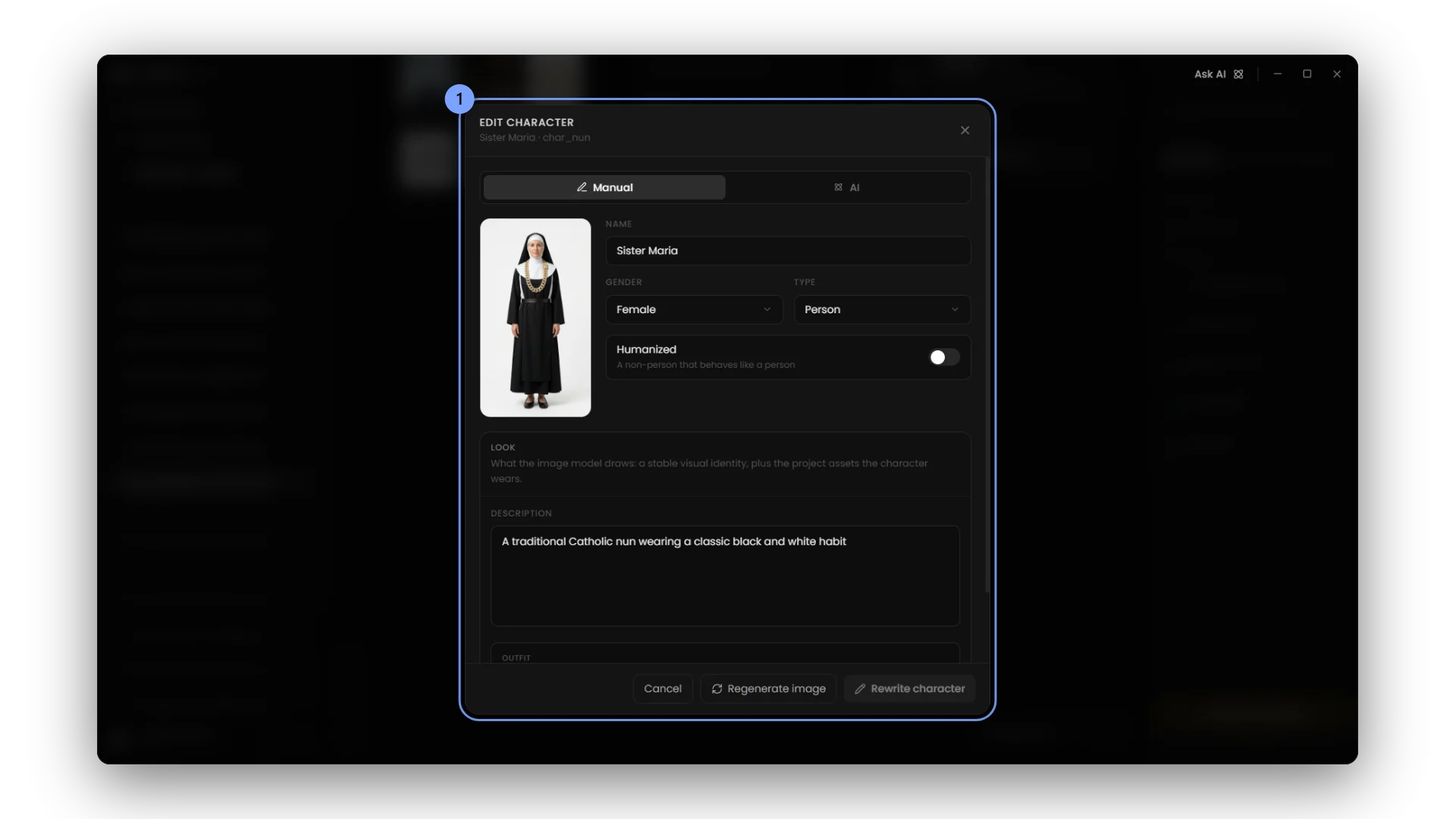Click the Sister Maria name field
Image resolution: width=1456 pixels, height=819 pixels.
click(x=788, y=250)
